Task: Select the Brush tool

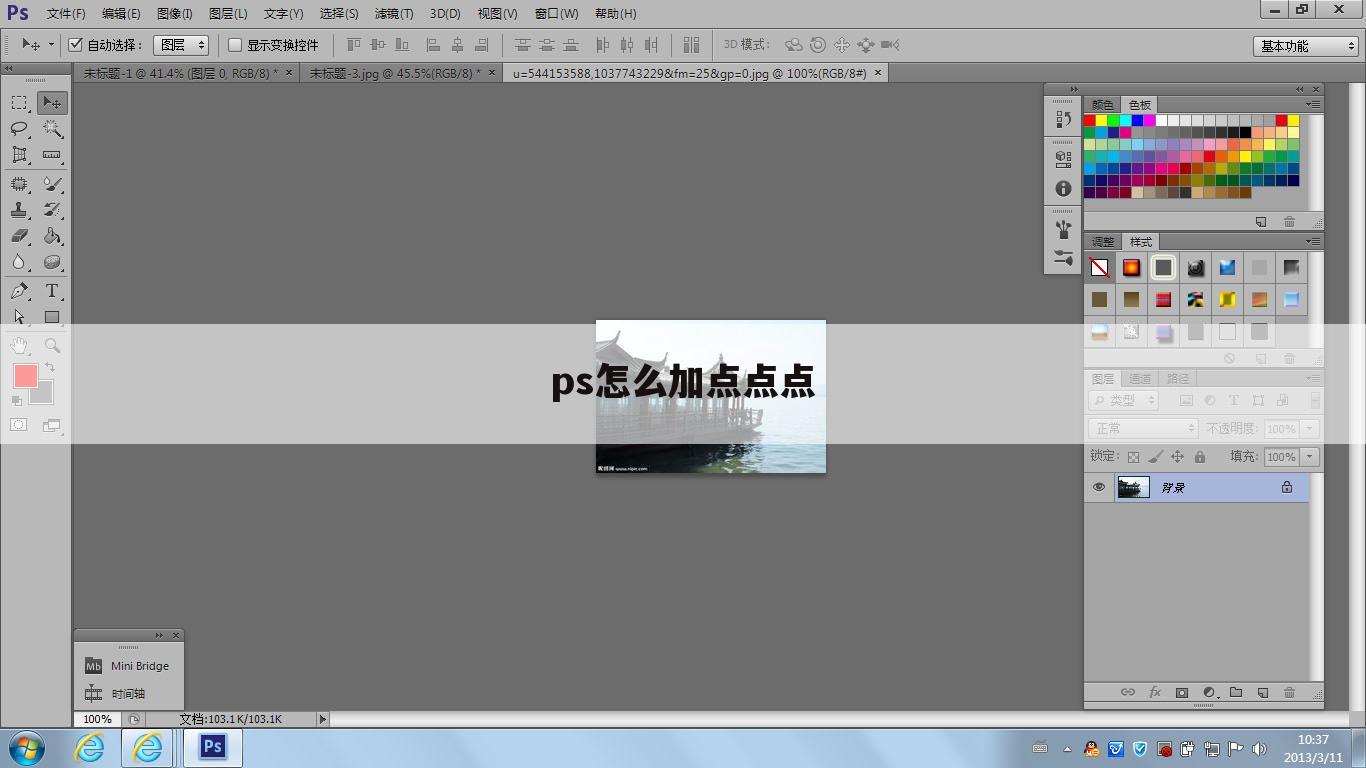Action: [52, 184]
